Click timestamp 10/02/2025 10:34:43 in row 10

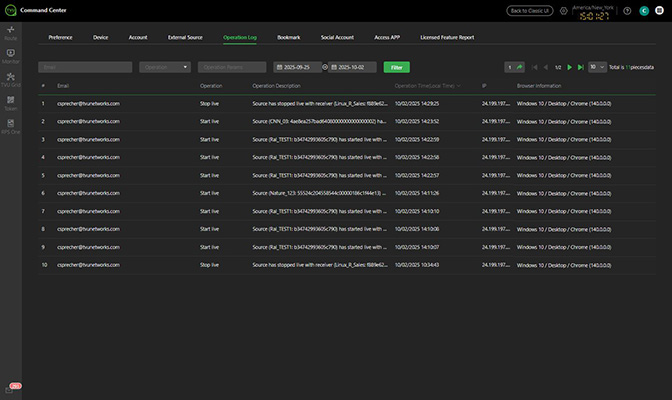click(417, 265)
